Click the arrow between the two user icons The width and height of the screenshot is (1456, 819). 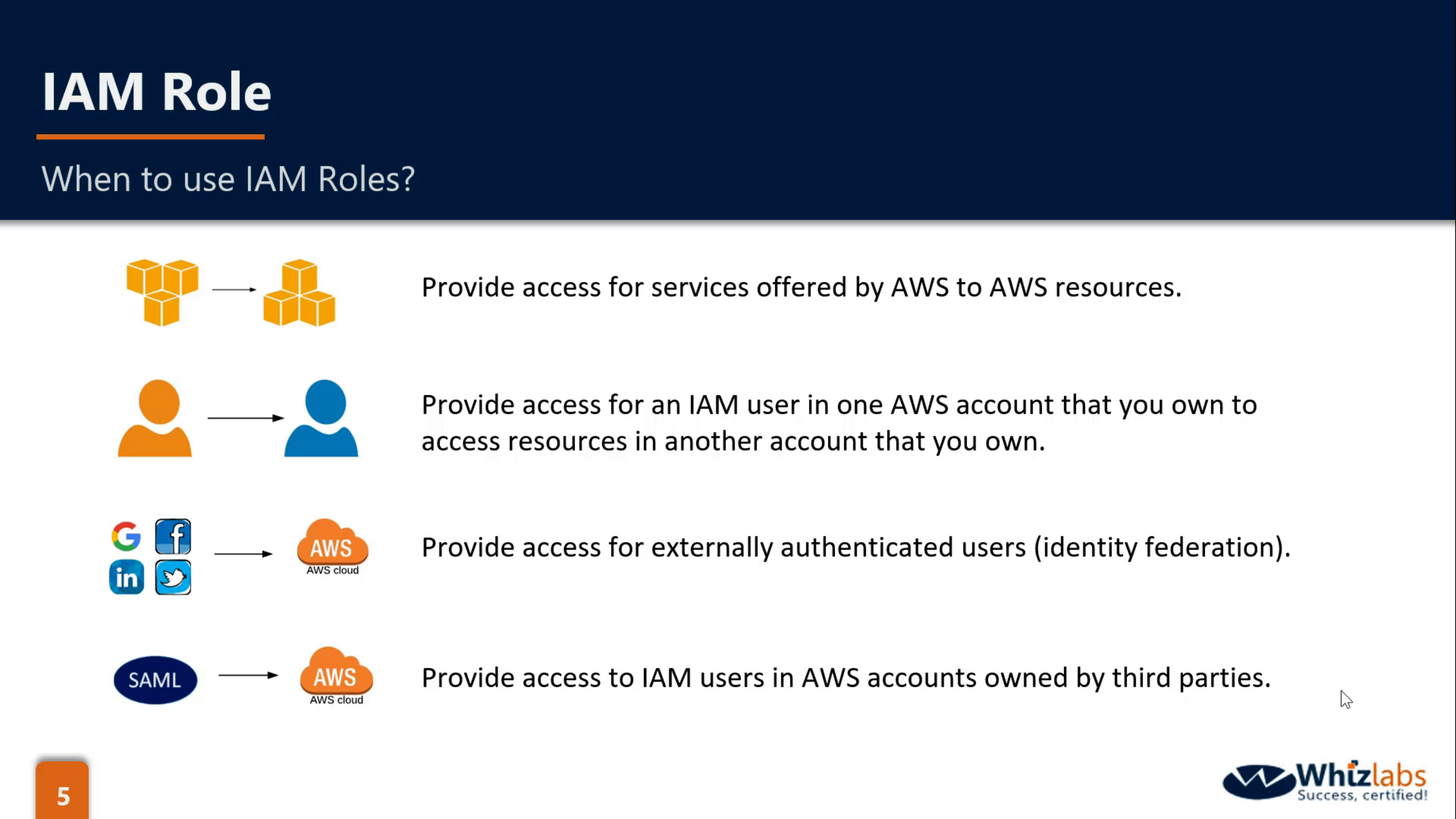[x=245, y=418]
